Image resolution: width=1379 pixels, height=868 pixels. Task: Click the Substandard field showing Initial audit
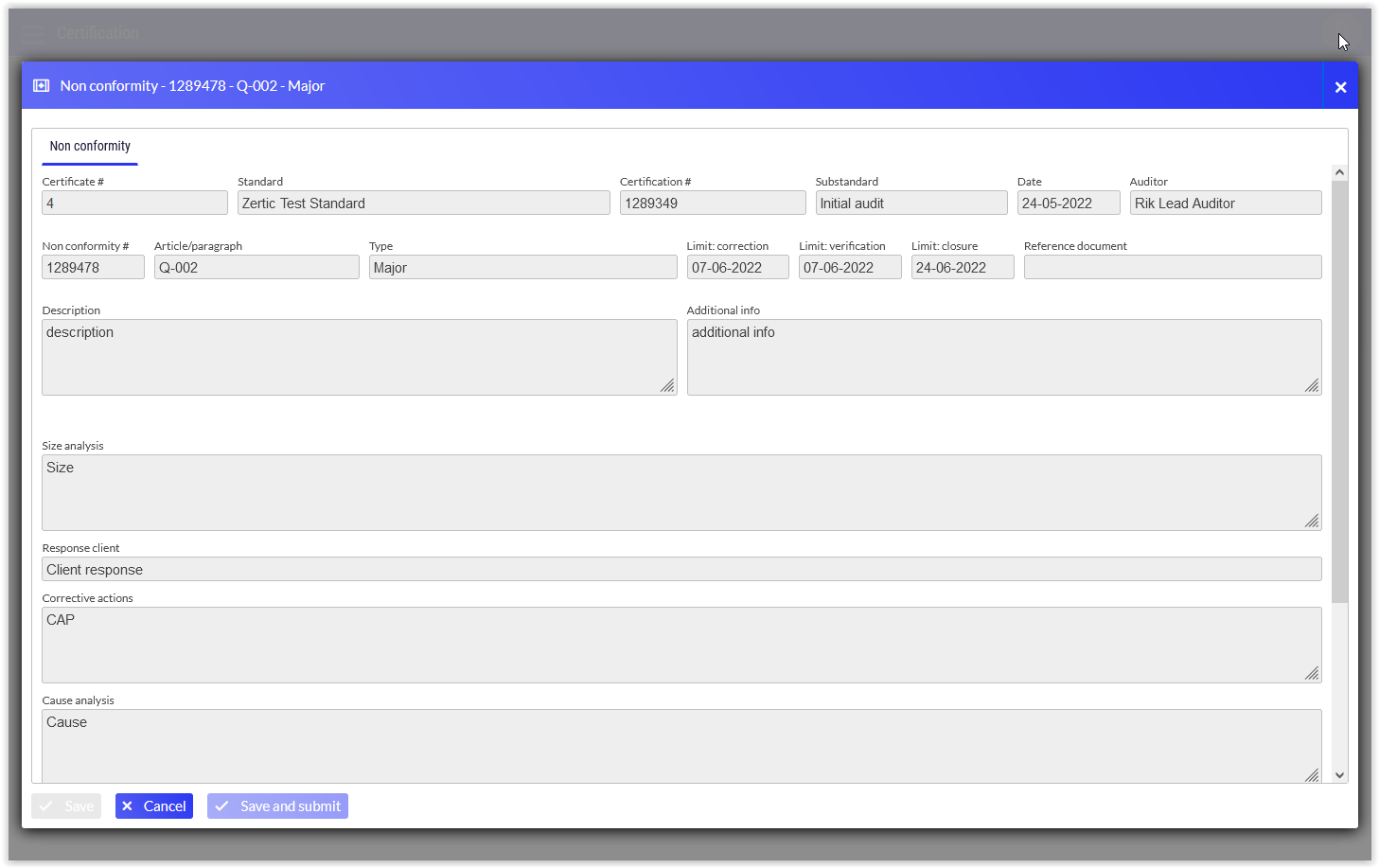[910, 204]
